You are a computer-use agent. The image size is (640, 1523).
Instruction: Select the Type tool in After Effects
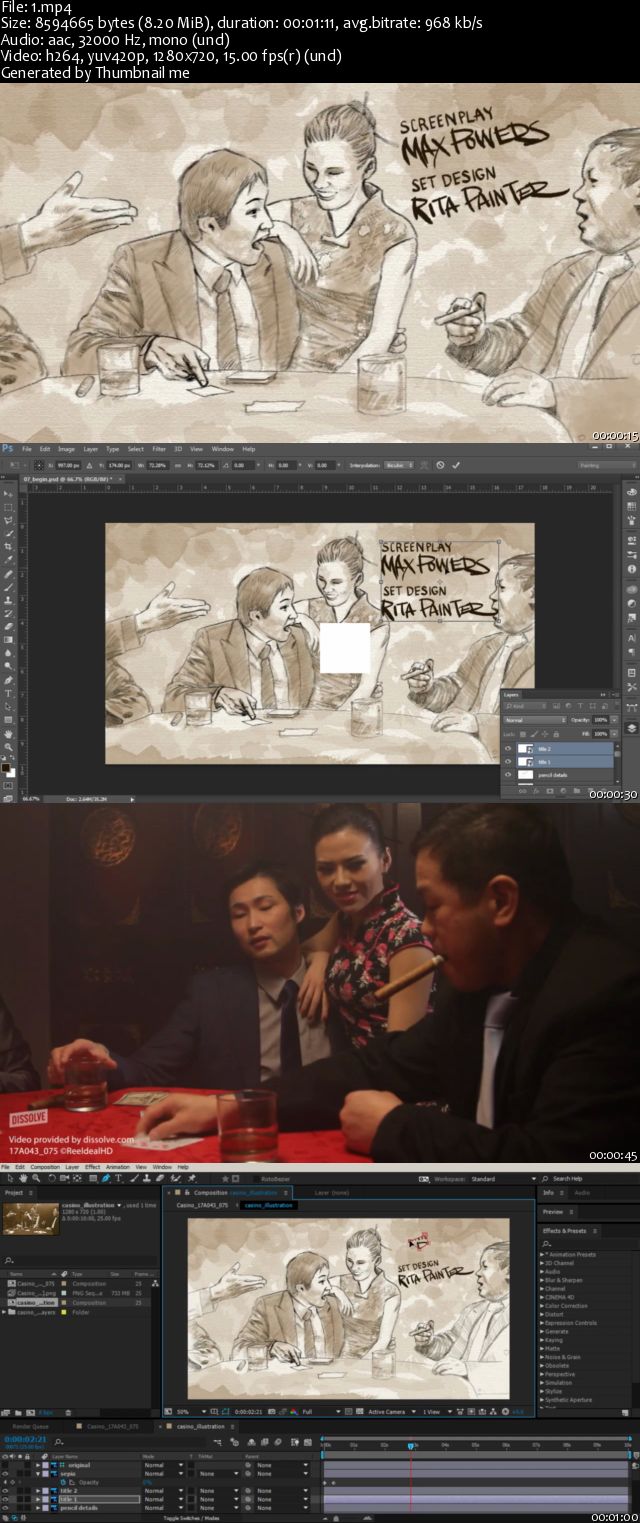[118, 1178]
